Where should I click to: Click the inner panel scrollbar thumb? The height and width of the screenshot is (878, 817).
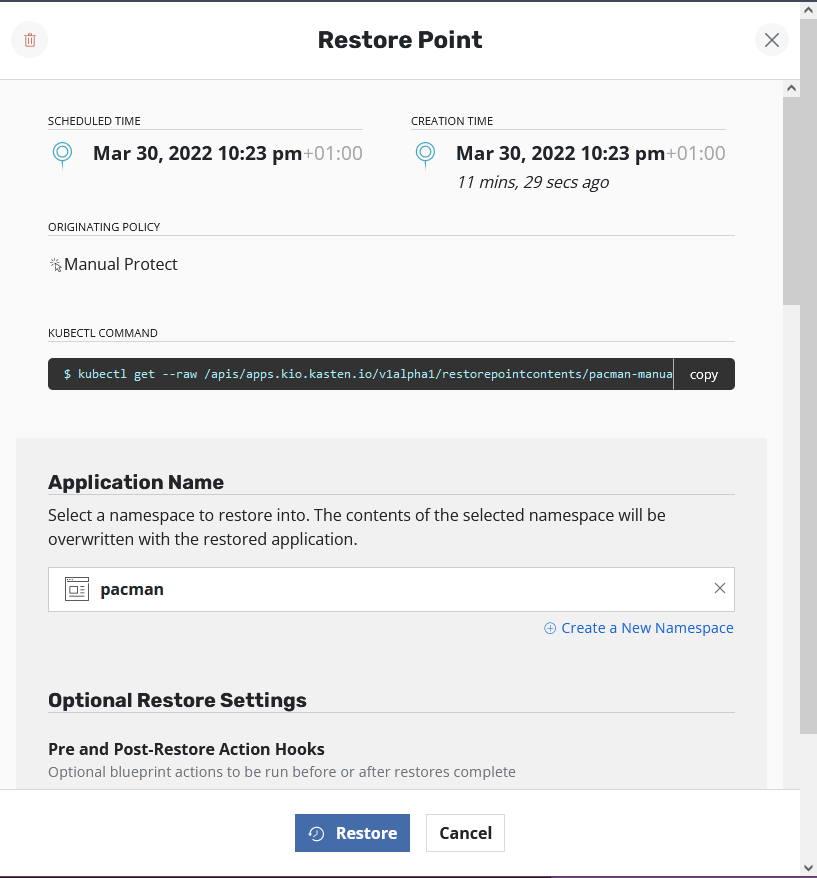pos(791,201)
